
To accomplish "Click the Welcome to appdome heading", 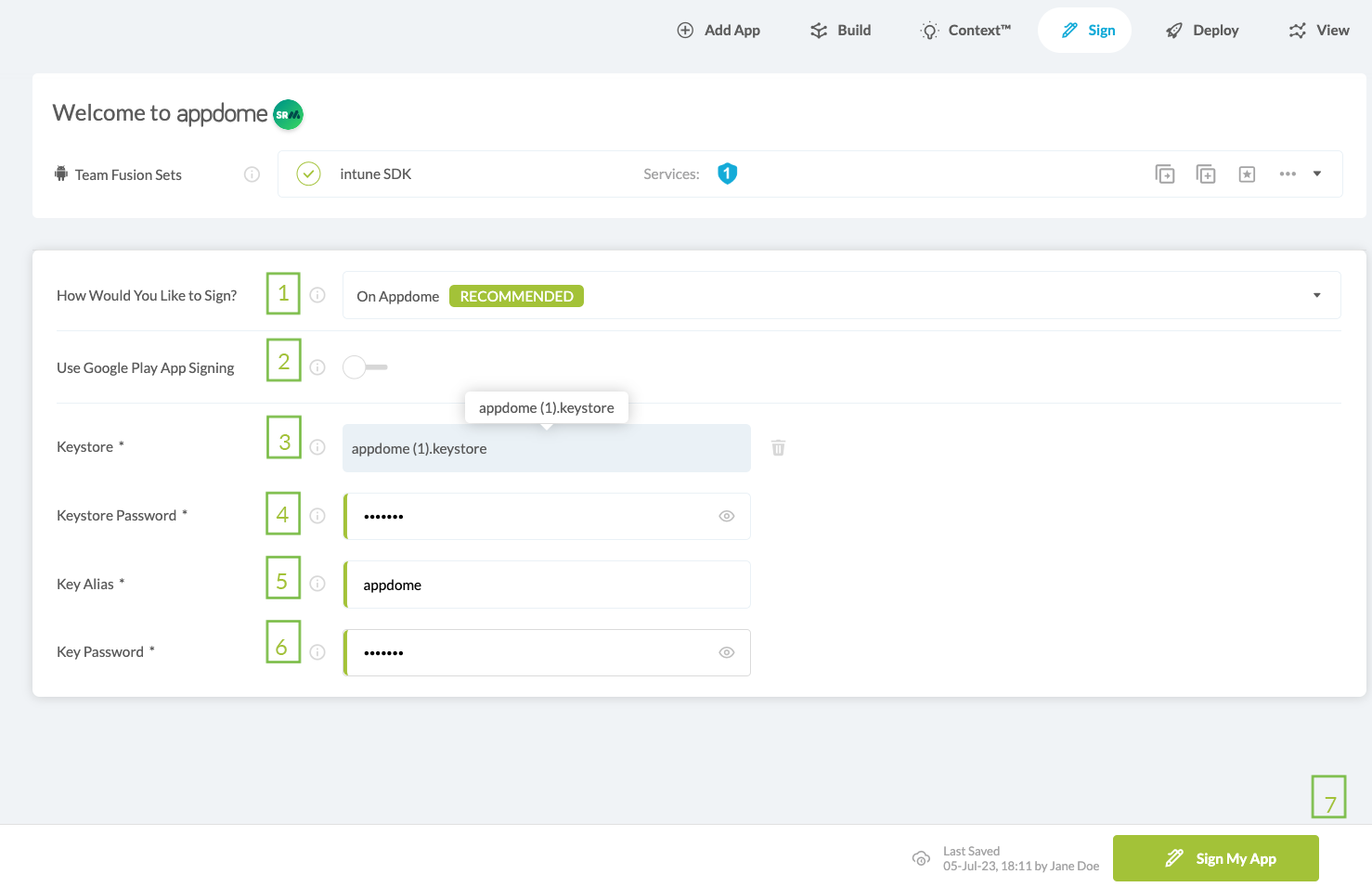I will point(160,113).
